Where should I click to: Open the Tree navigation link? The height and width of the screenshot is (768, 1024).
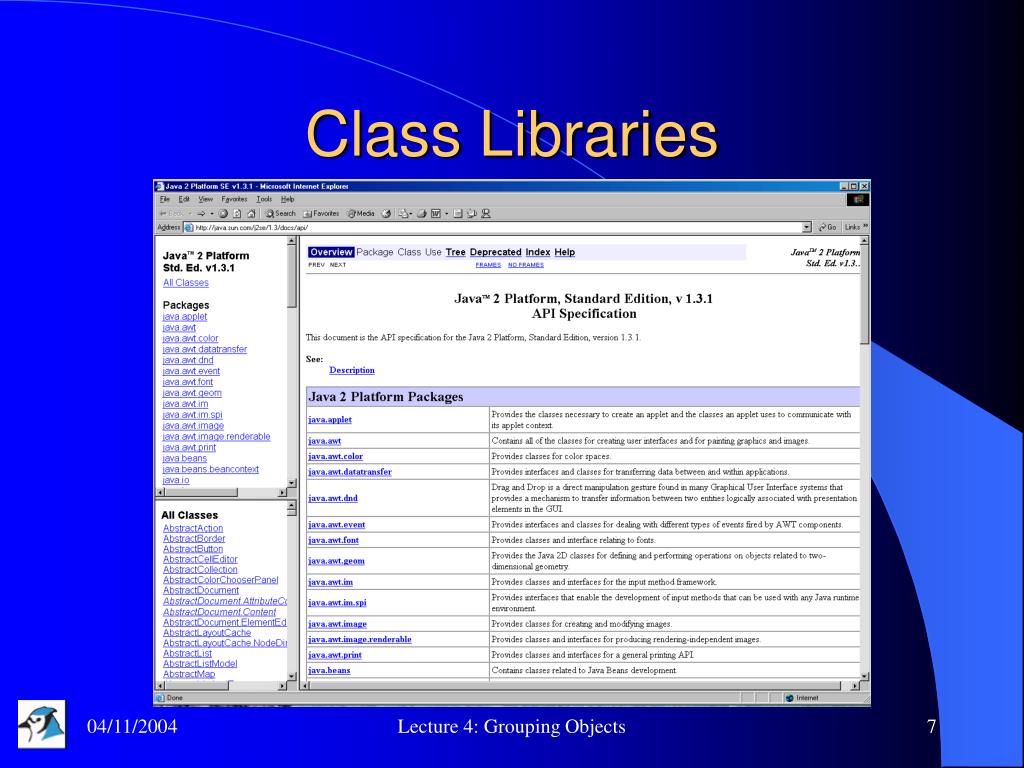[x=456, y=252]
